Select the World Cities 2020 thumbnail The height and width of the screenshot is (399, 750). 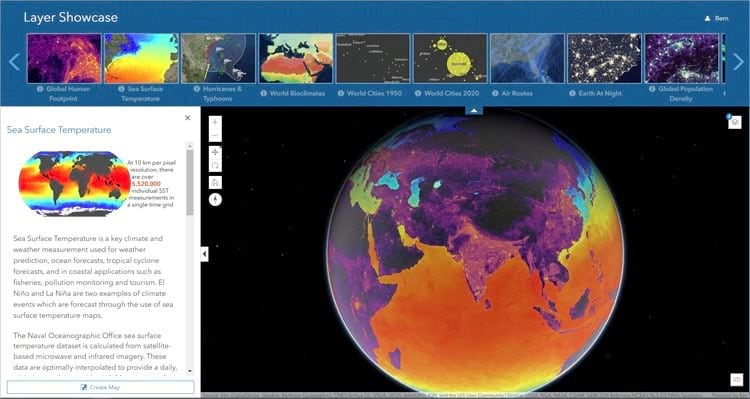click(x=450, y=58)
